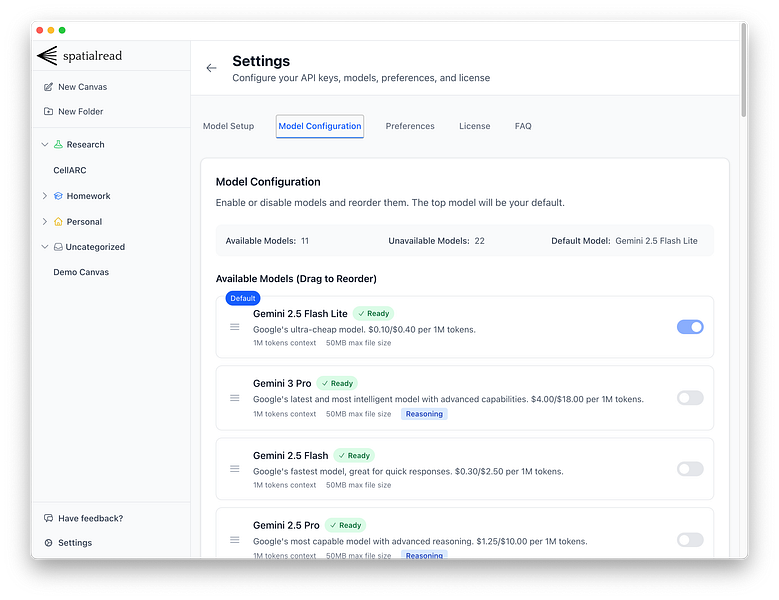Click the Gemini 2.5 Pro drag handle

click(x=234, y=540)
